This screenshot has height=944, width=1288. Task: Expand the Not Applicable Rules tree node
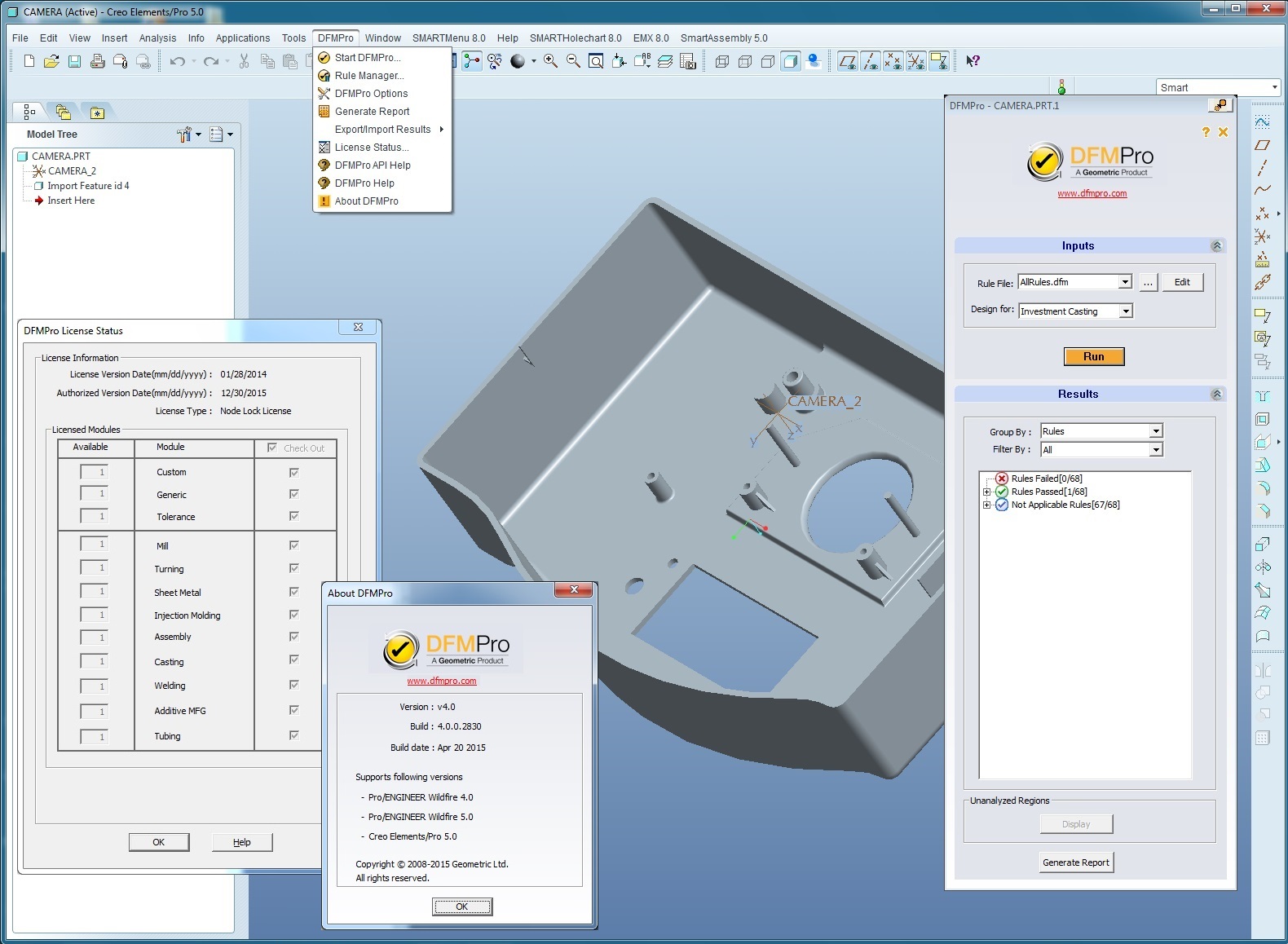pos(986,505)
